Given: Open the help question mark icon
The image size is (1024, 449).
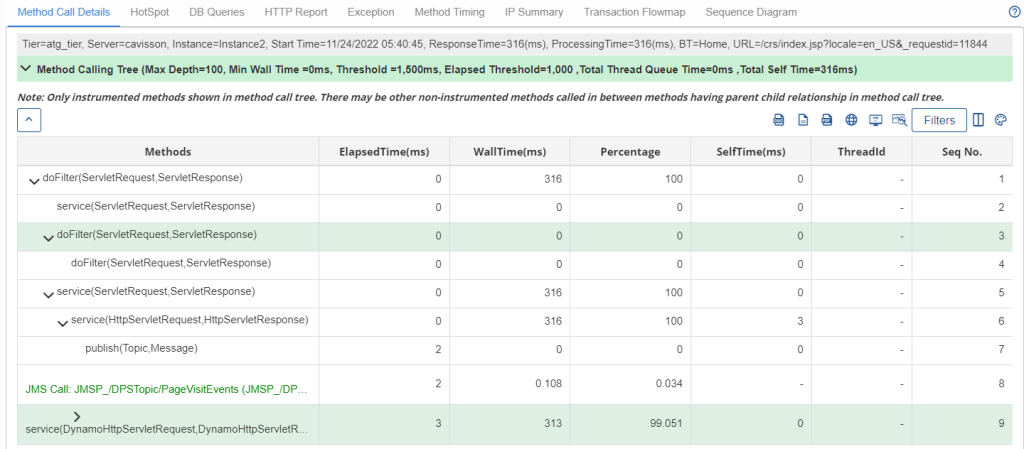Looking at the screenshot, I should (1013, 13).
